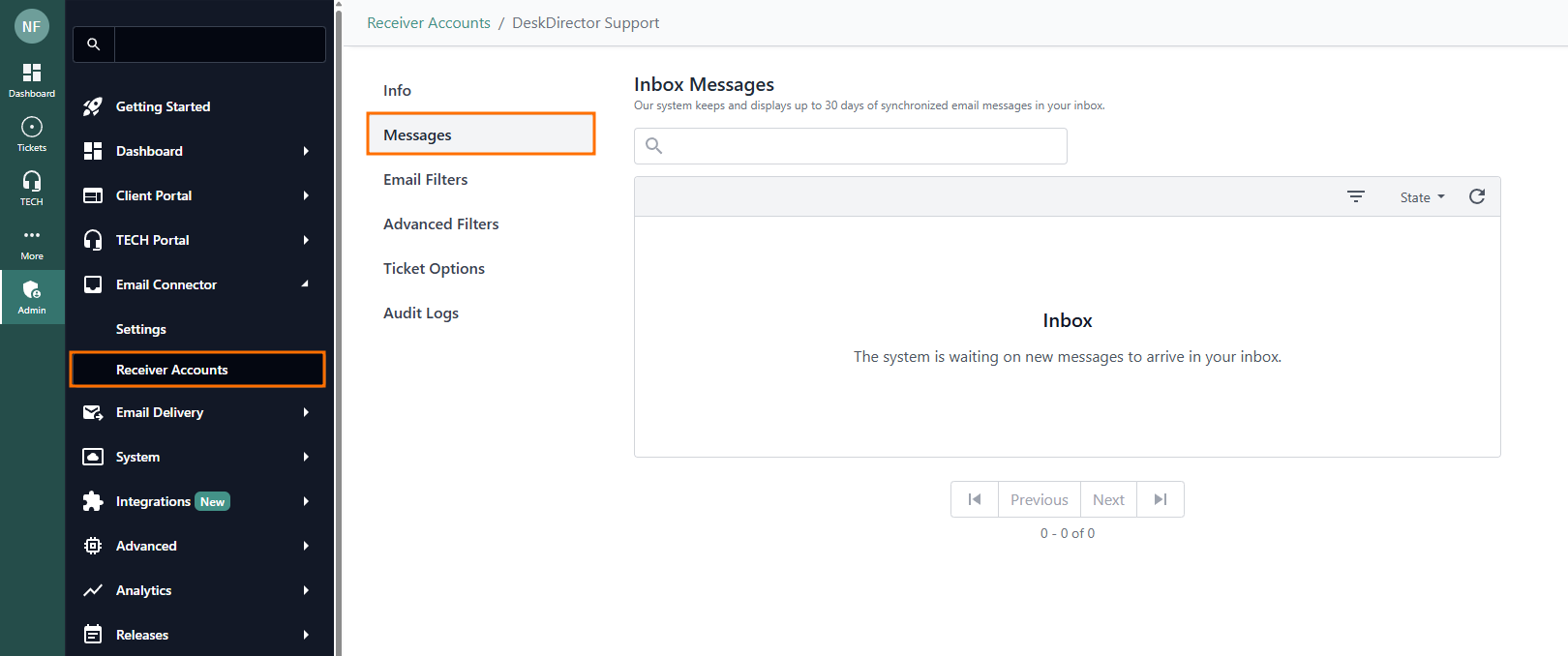The width and height of the screenshot is (1568, 656).
Task: Click the Next page button
Action: coord(1108,499)
